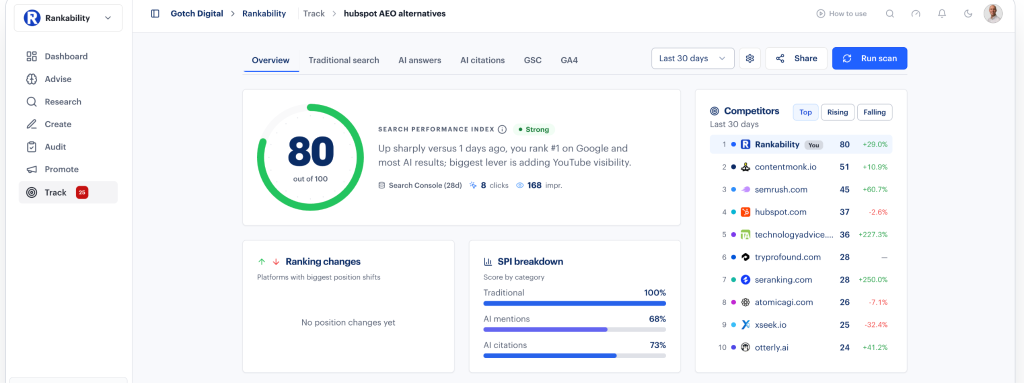Click the Share button

(x=796, y=58)
